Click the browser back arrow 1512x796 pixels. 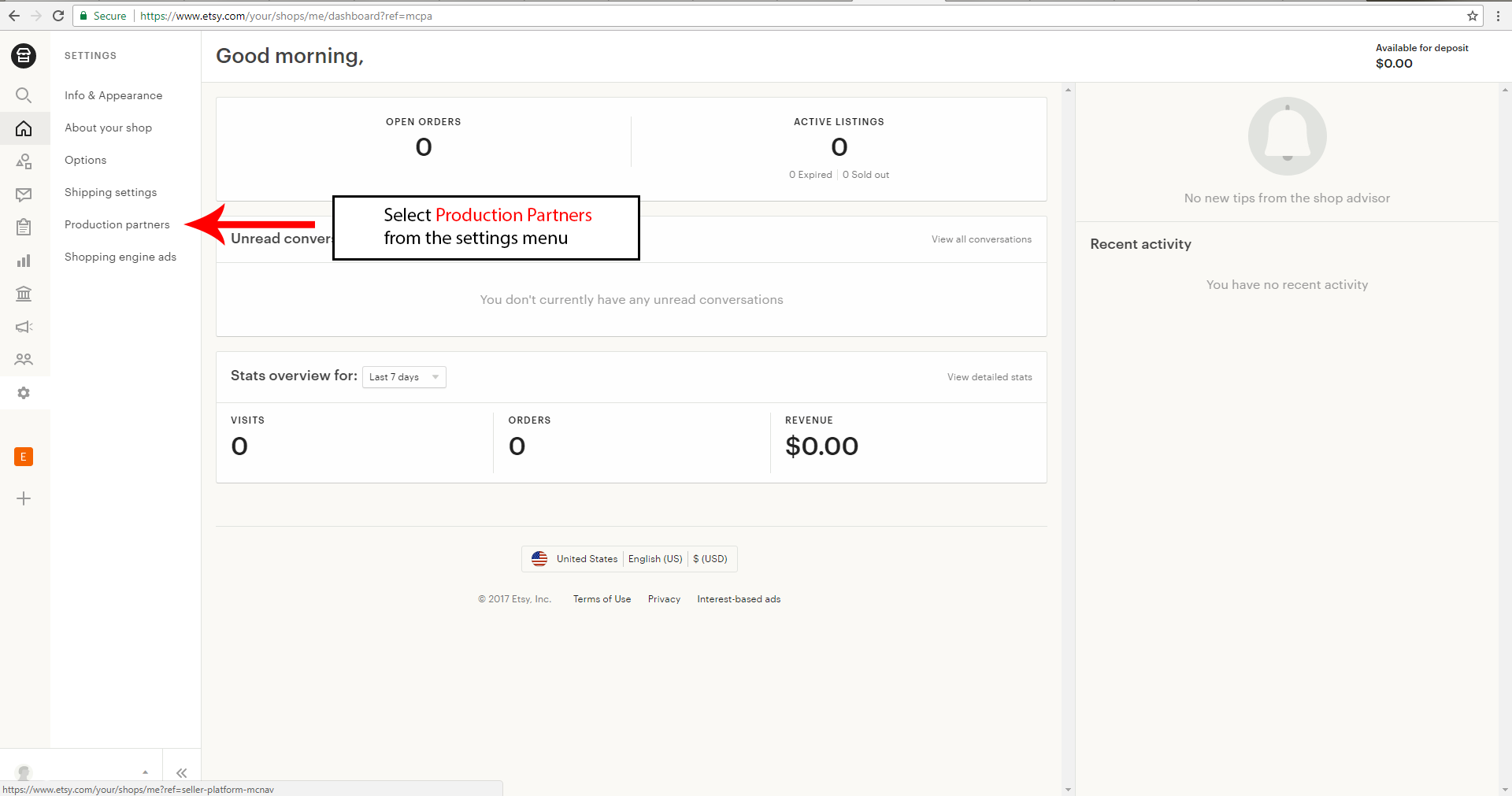pos(14,16)
